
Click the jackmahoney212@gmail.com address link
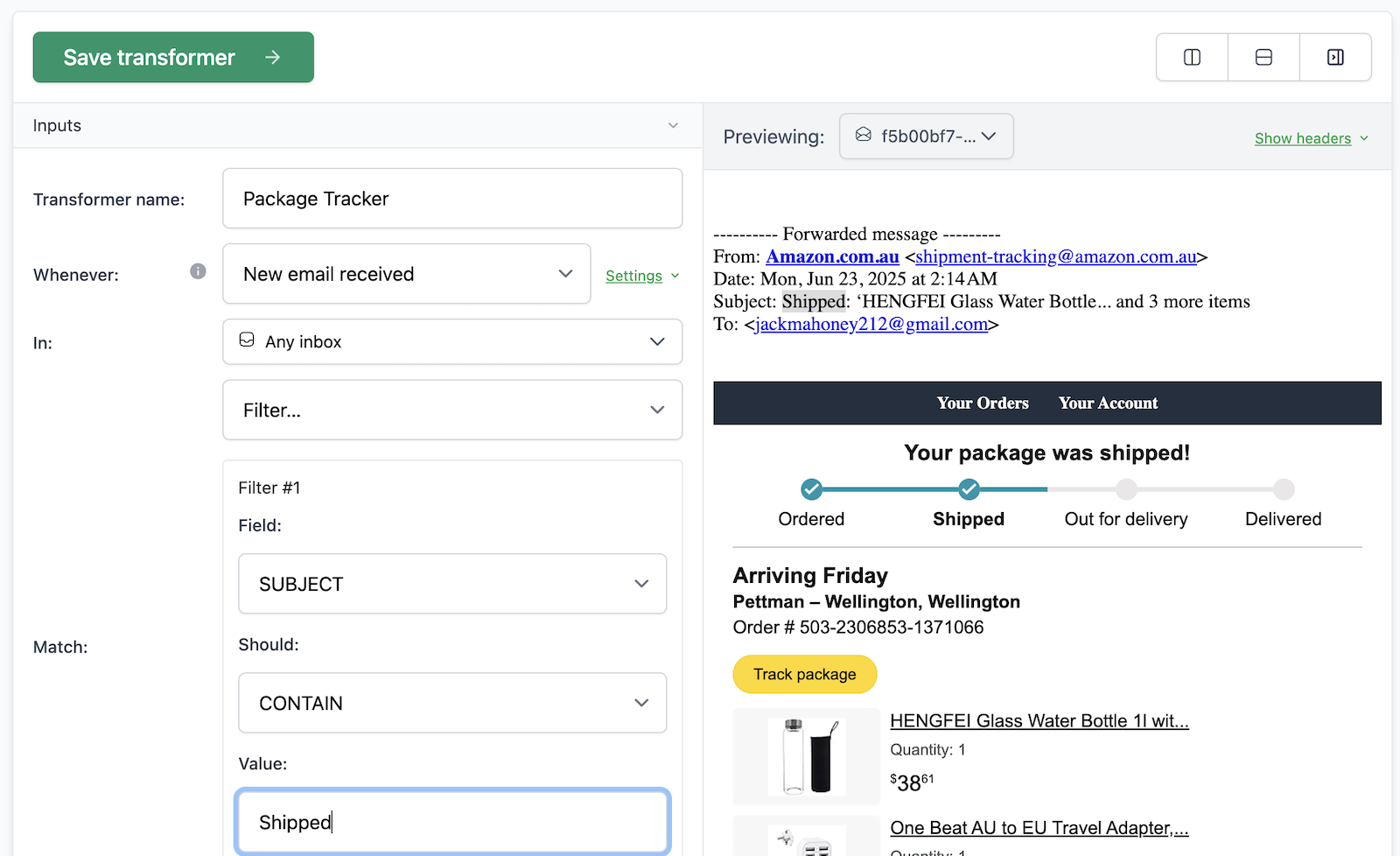pyautogui.click(x=871, y=324)
